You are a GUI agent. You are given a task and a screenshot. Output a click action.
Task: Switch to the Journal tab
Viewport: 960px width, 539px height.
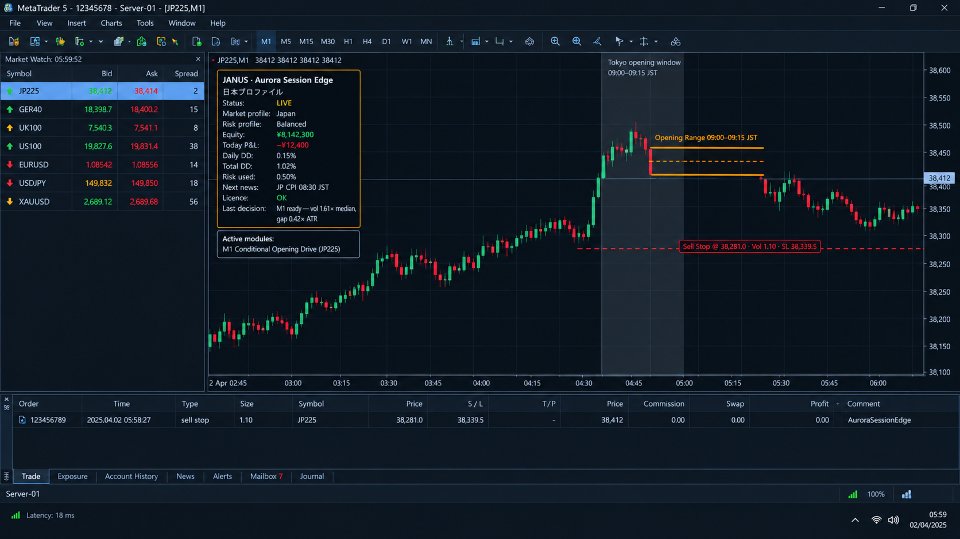click(312, 477)
